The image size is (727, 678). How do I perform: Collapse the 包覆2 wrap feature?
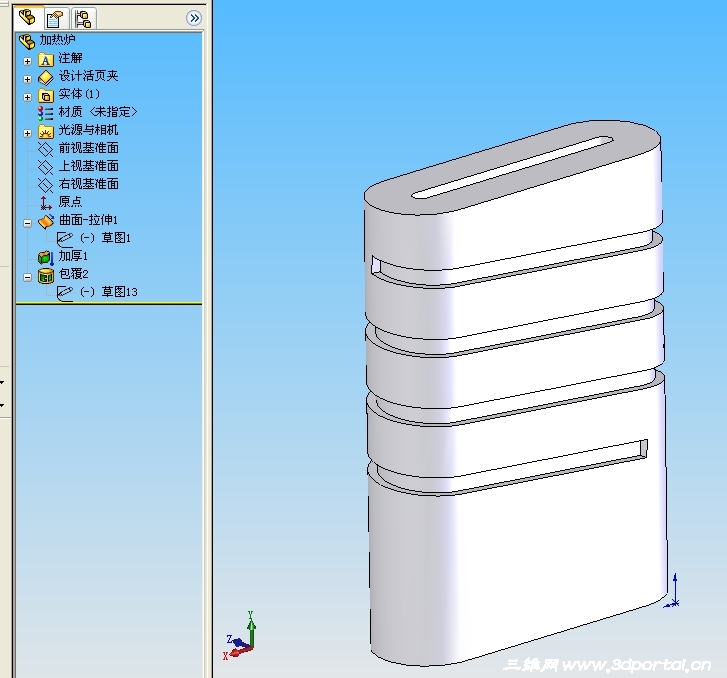point(27,277)
